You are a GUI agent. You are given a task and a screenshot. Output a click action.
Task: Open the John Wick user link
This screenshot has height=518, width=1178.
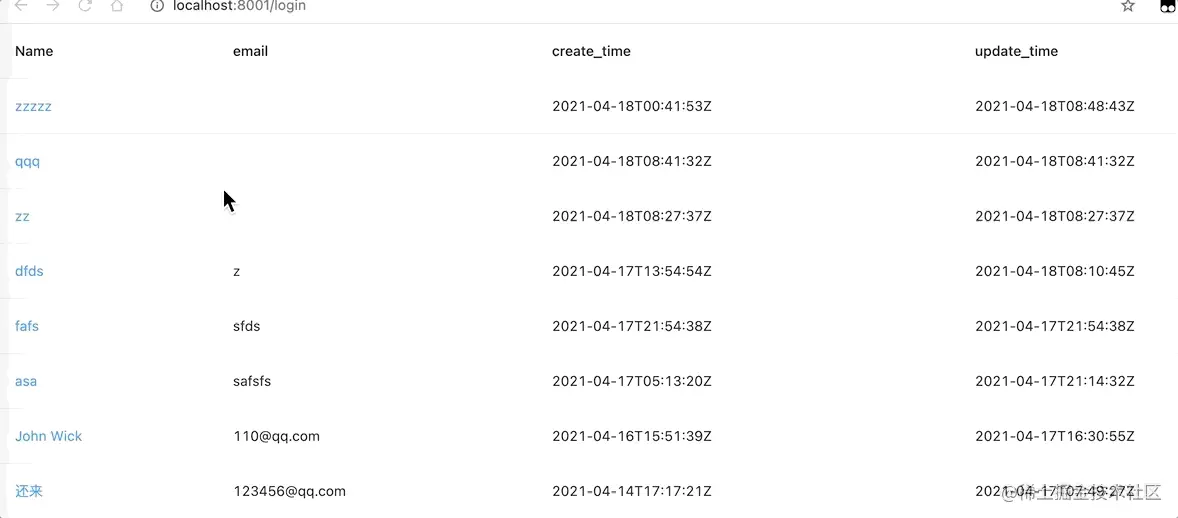tap(49, 436)
